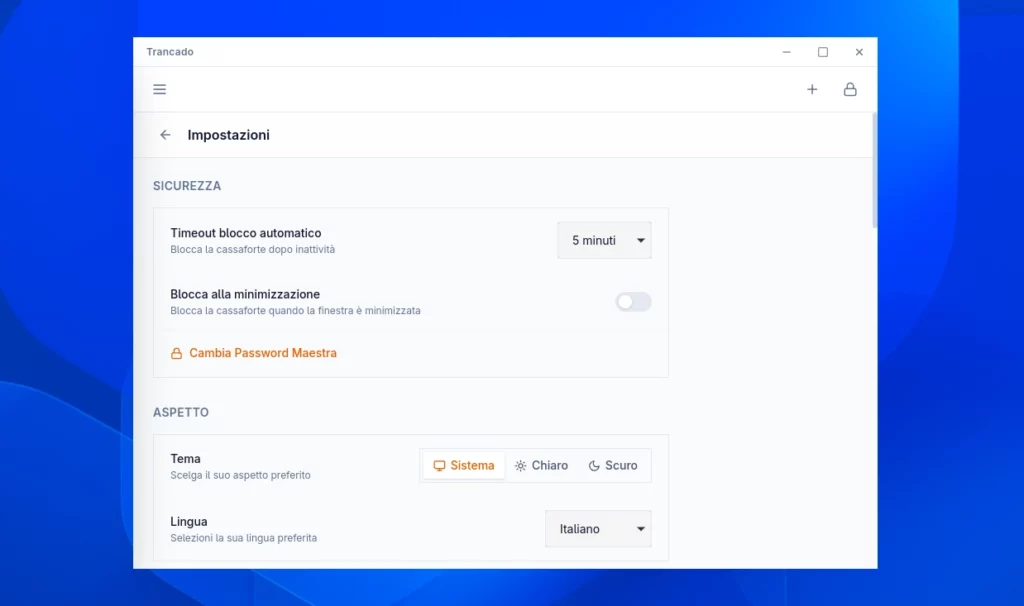
Task: Click the orange lock icon beside Cambia Password
Action: pos(176,353)
